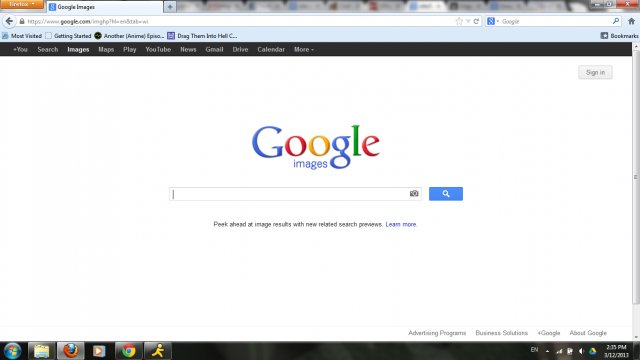Click the EN language indicator

pyautogui.click(x=534, y=350)
